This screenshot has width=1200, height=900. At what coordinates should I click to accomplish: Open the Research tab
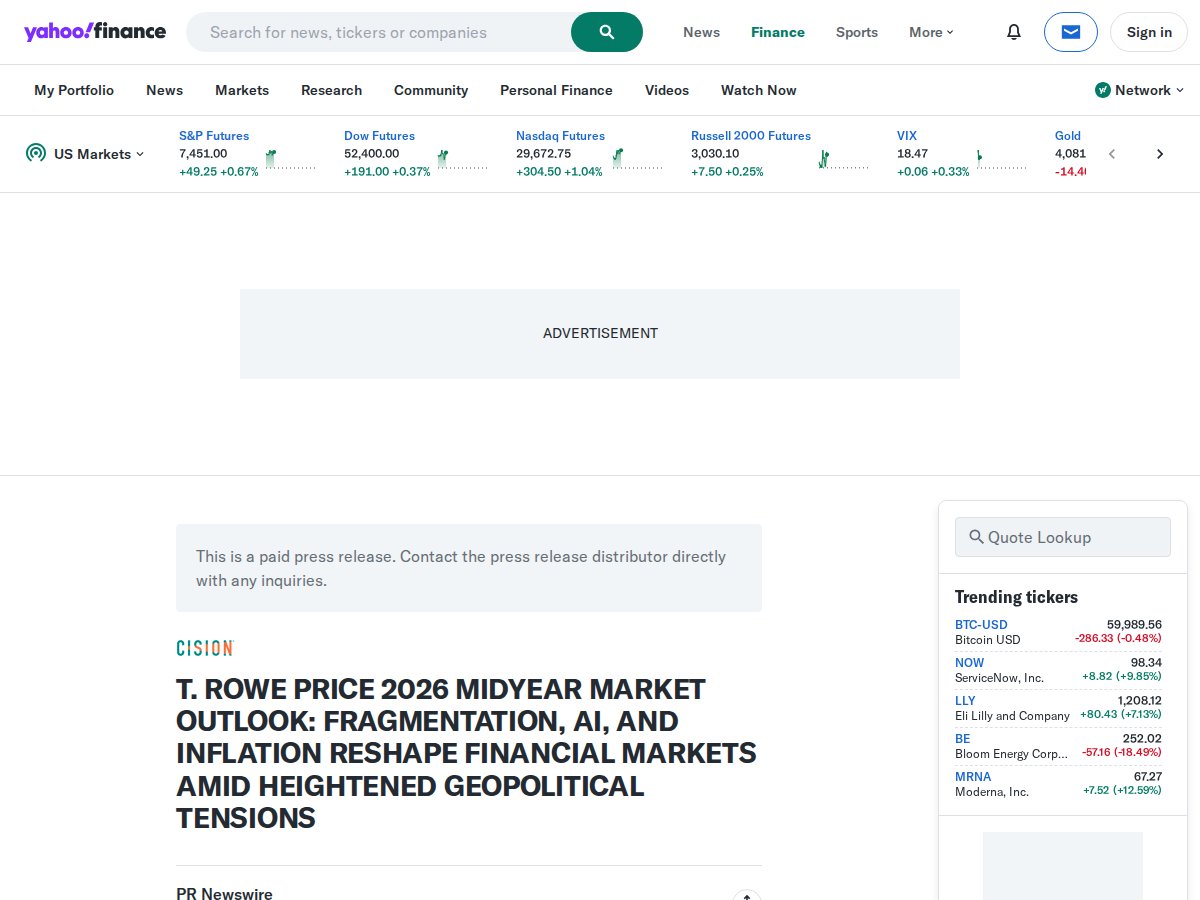point(331,90)
